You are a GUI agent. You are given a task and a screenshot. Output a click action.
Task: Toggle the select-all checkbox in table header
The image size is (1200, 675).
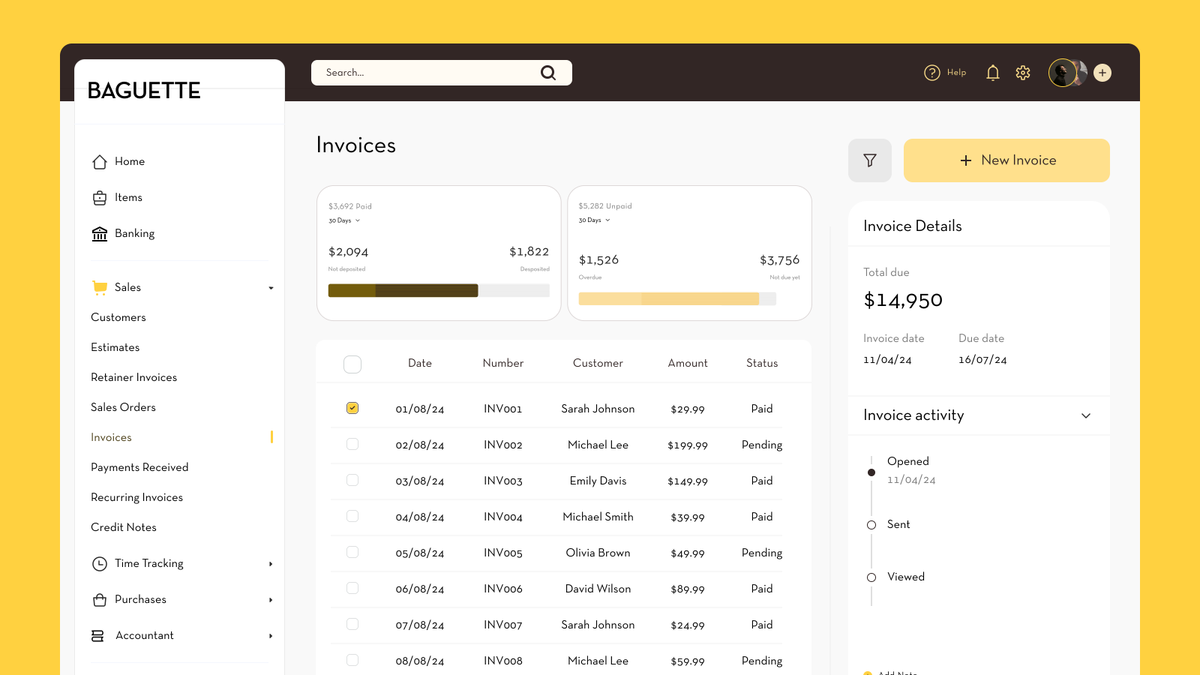(x=352, y=364)
